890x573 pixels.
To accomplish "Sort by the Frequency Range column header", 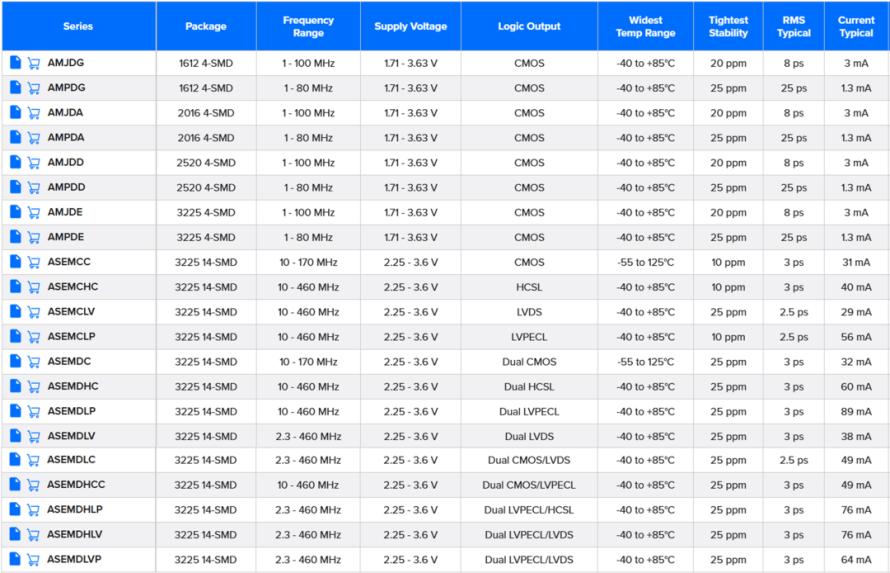I will tap(309, 26).
